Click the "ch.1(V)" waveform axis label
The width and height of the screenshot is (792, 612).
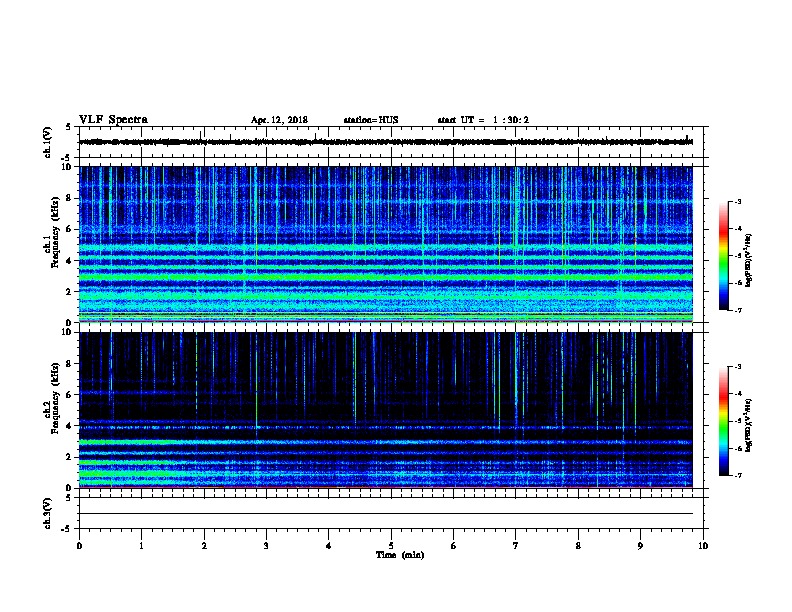coord(47,142)
